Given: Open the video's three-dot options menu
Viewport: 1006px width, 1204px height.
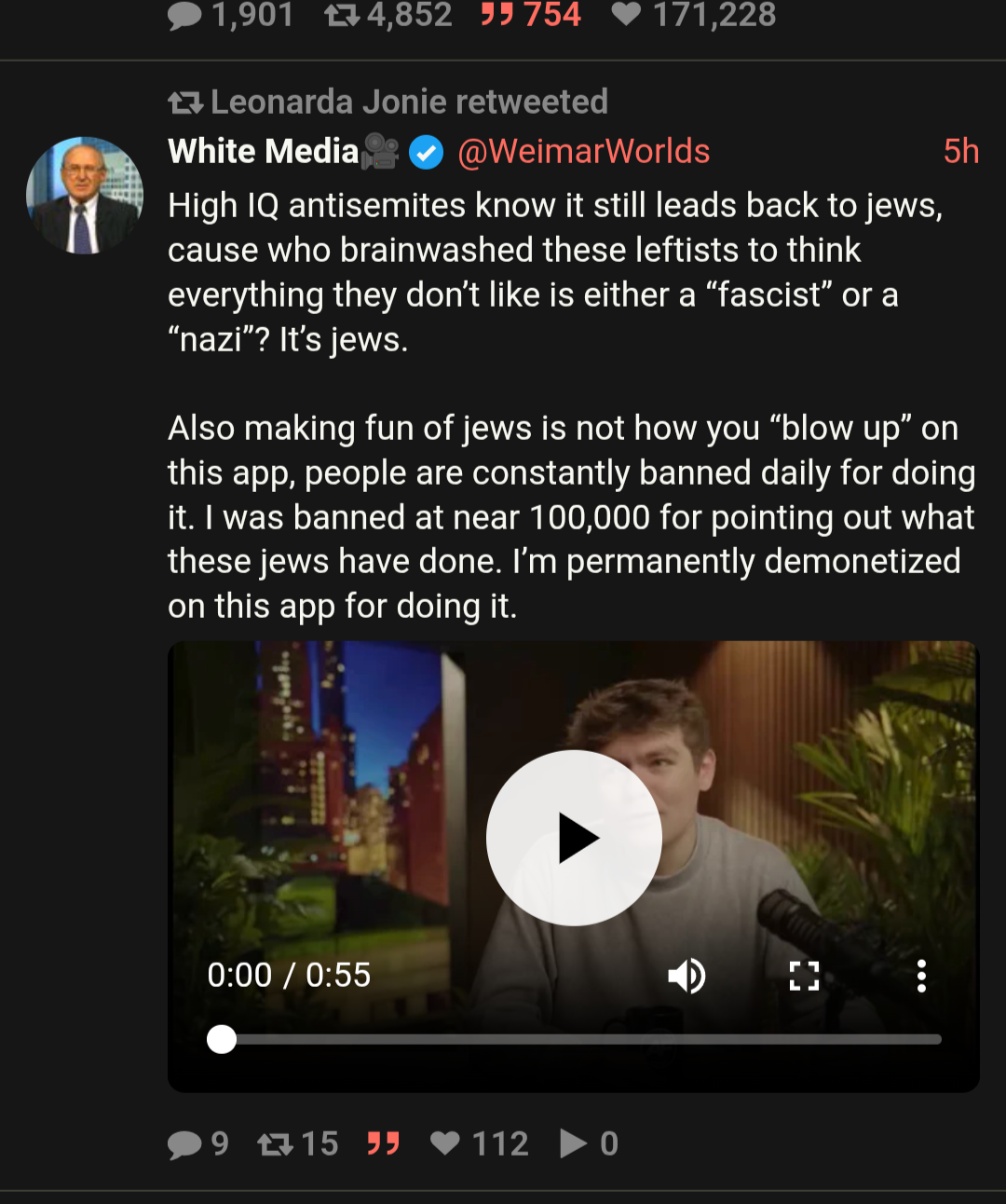Looking at the screenshot, I should click(x=921, y=976).
